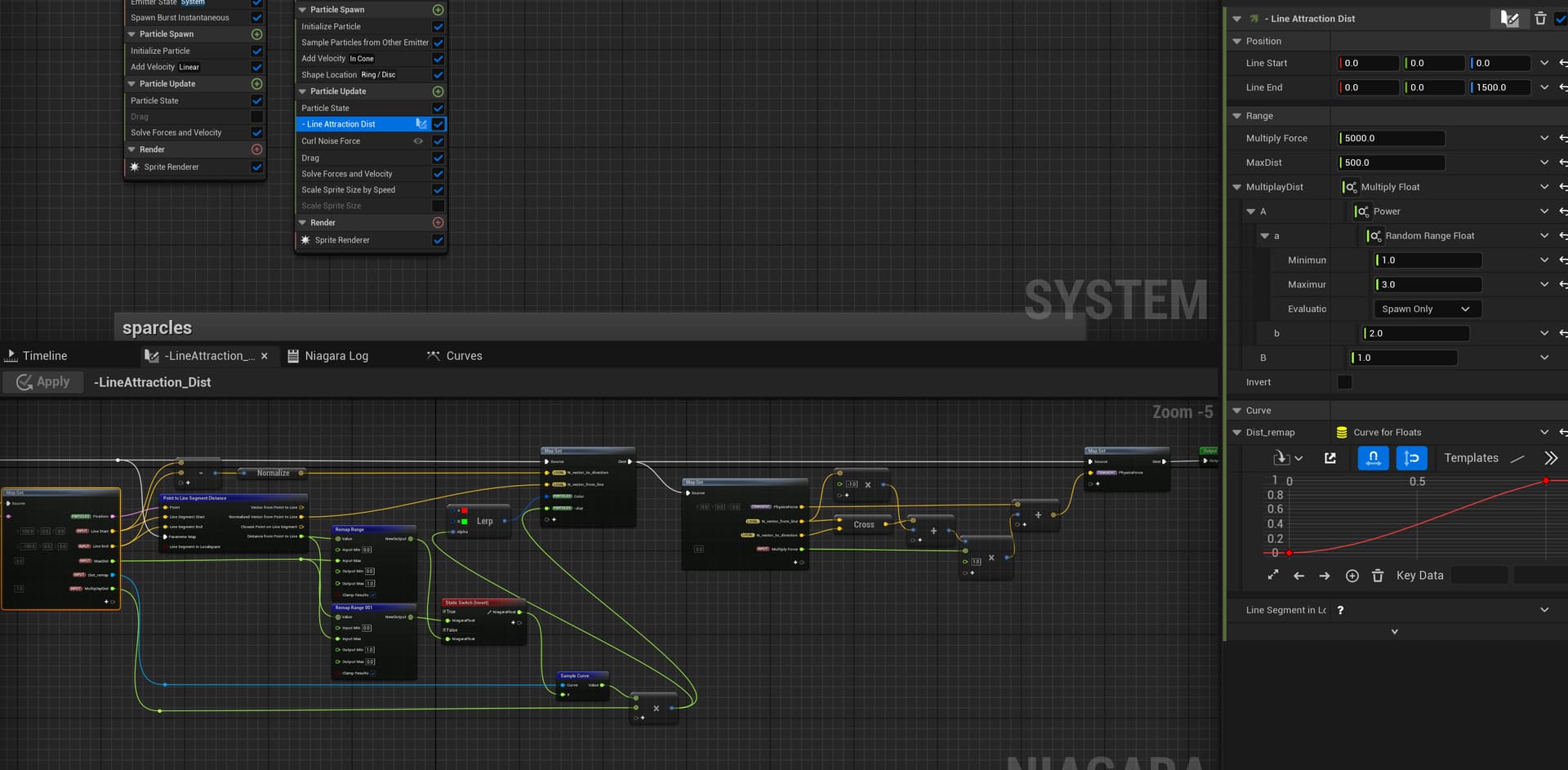Uncheck Shape Location Ring / Disc checkbox

point(438,75)
